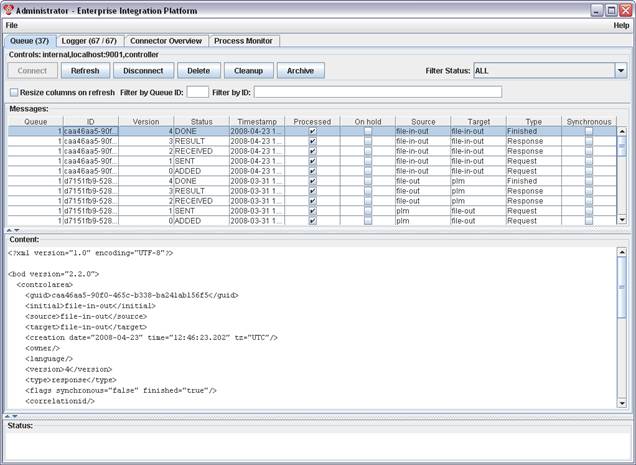Toggle Processed checkbox in SENT caa46aa5 row
This screenshot has height=465, width=636.
(x=312, y=161)
